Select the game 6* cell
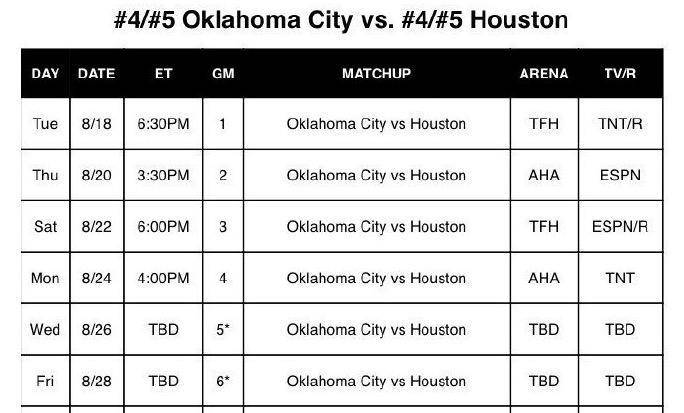The height and width of the screenshot is (413, 684). pos(223,381)
